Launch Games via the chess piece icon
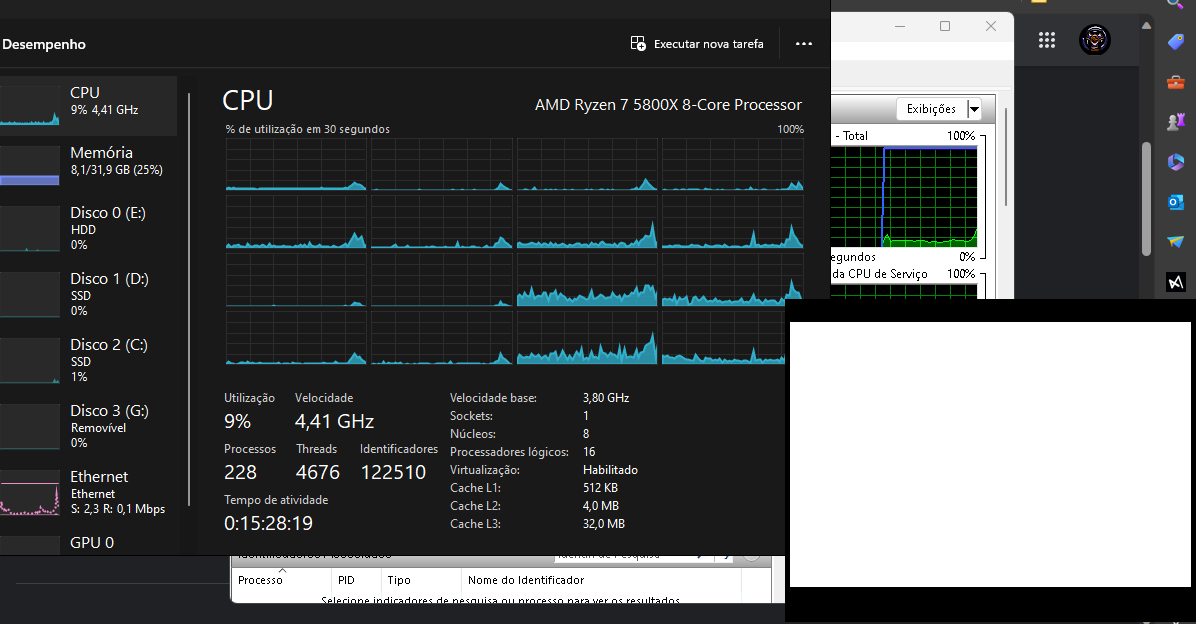 (1176, 121)
